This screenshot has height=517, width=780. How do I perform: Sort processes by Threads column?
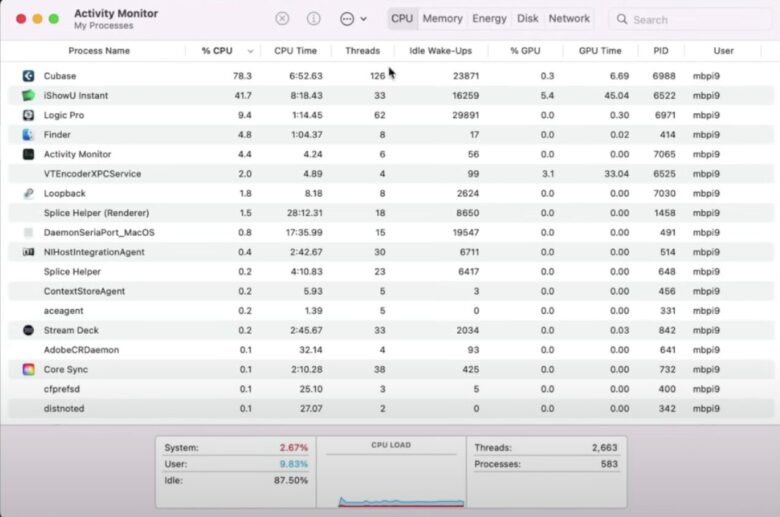click(x=362, y=50)
